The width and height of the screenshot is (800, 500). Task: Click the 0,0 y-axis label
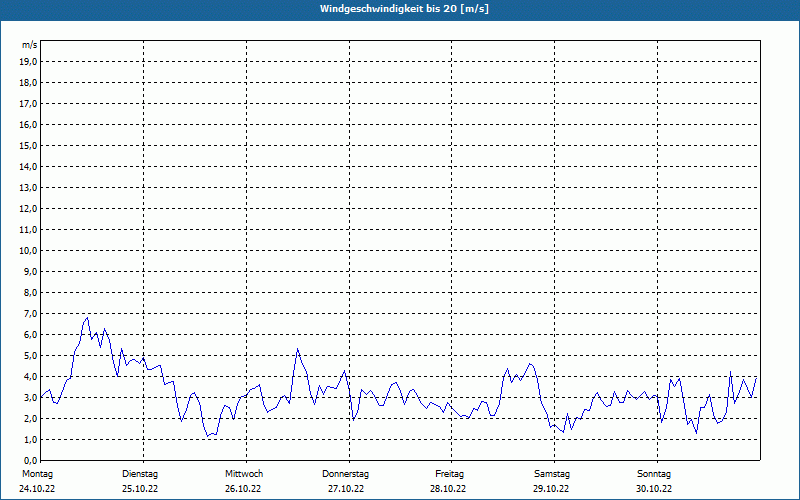click(x=30, y=461)
